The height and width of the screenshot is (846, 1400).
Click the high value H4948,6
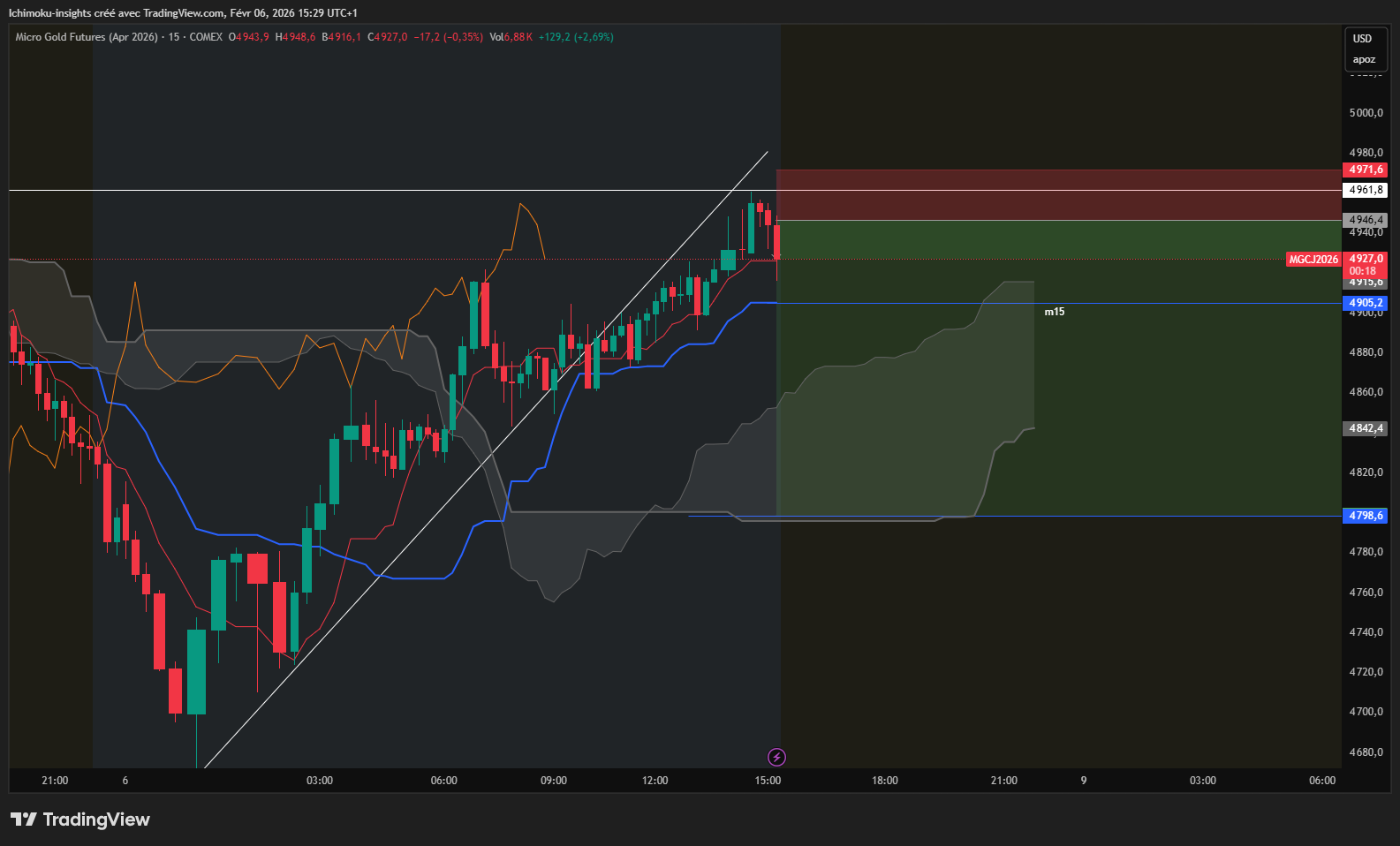295,37
